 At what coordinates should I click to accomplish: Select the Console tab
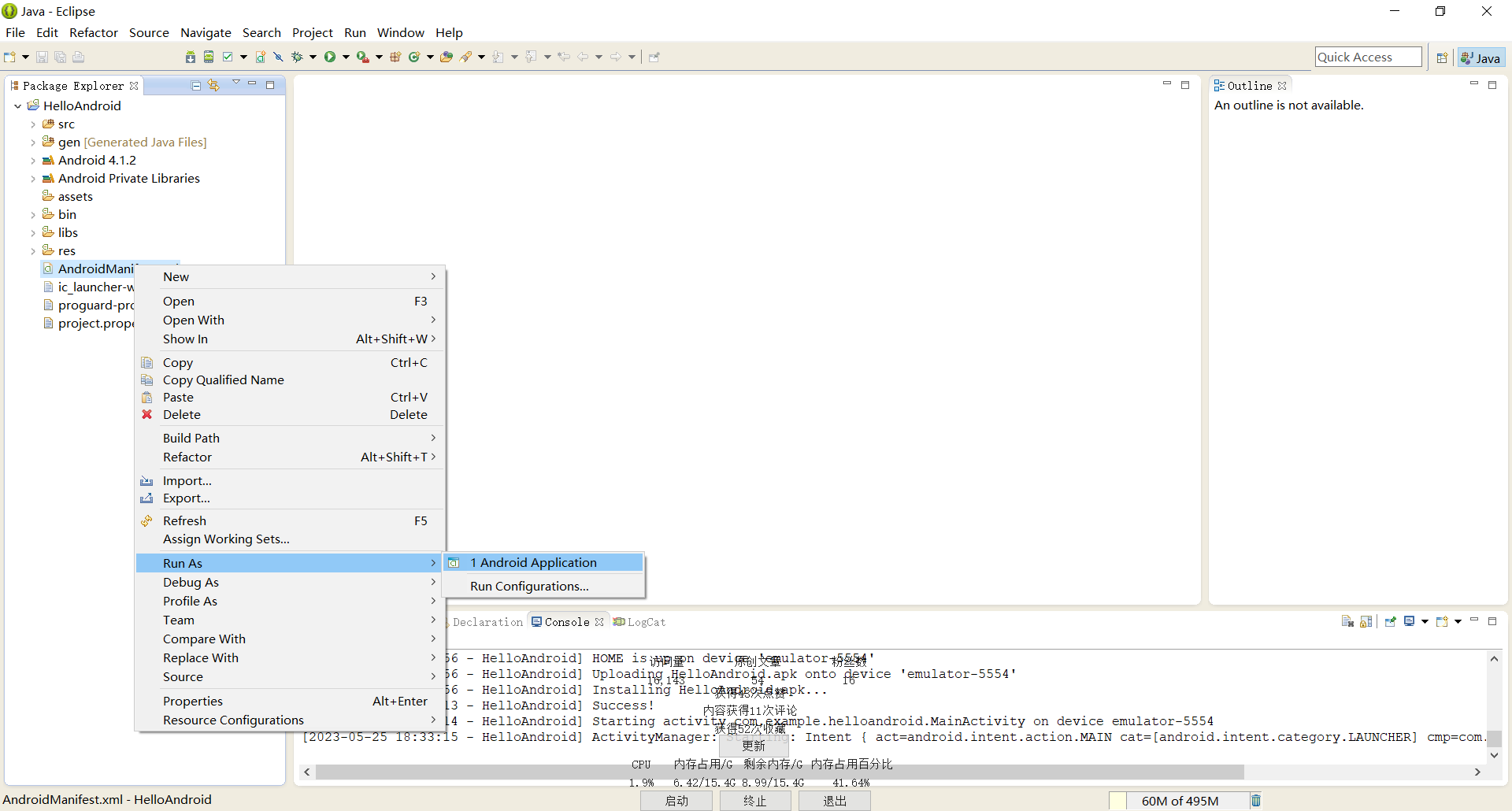(x=567, y=622)
